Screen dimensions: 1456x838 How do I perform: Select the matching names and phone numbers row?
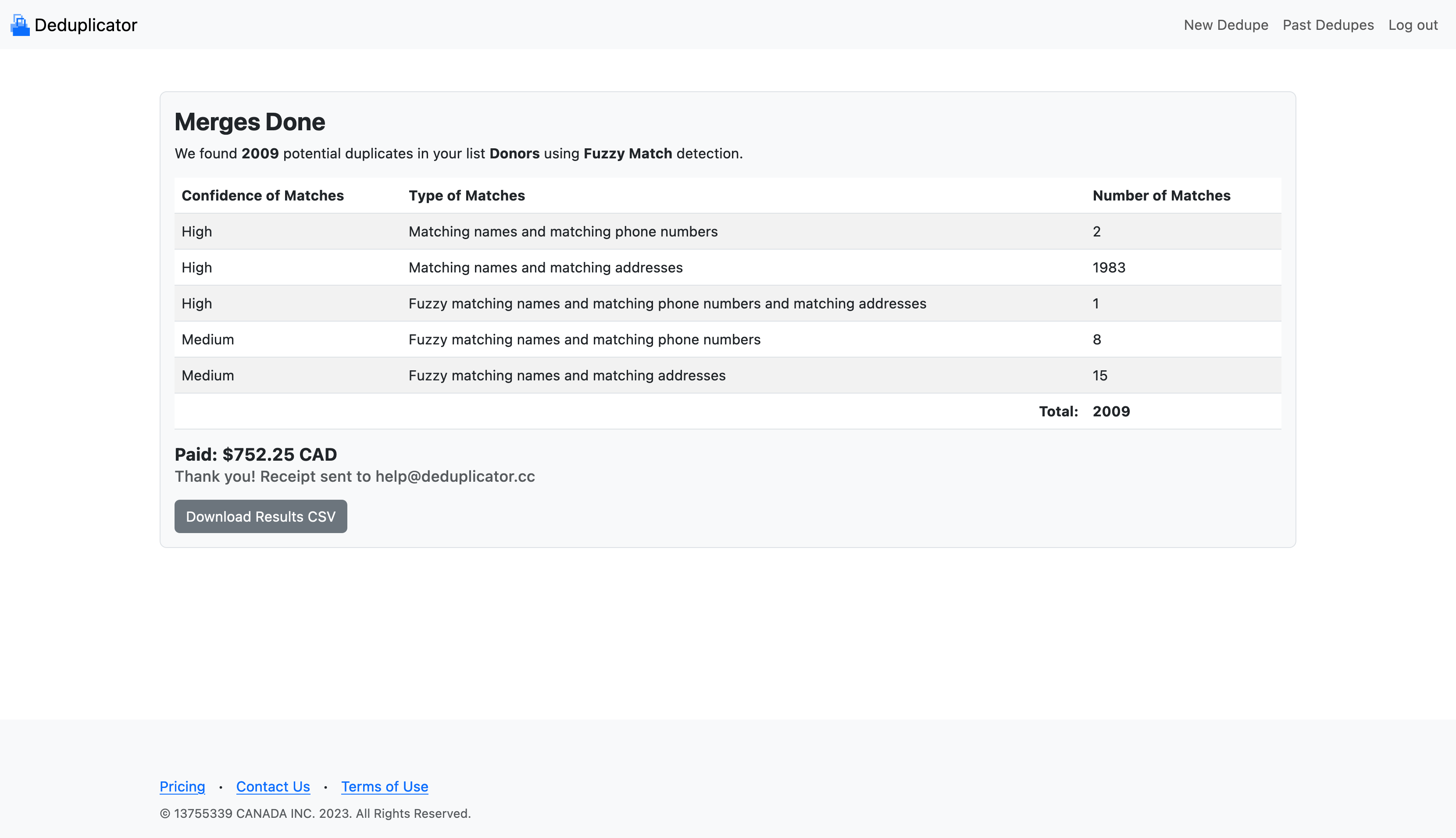coord(563,231)
